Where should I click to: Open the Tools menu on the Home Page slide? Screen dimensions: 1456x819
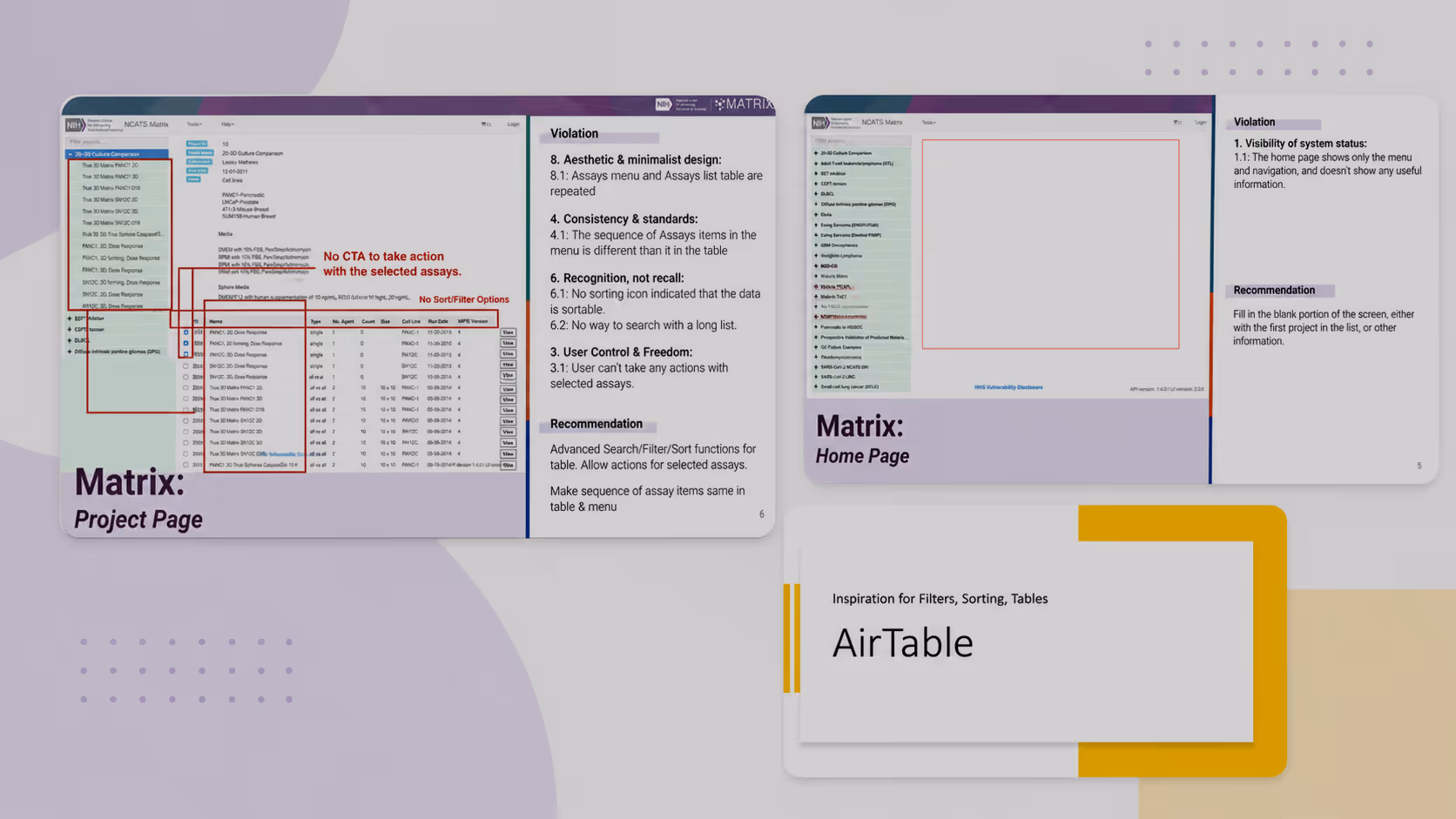(x=928, y=123)
